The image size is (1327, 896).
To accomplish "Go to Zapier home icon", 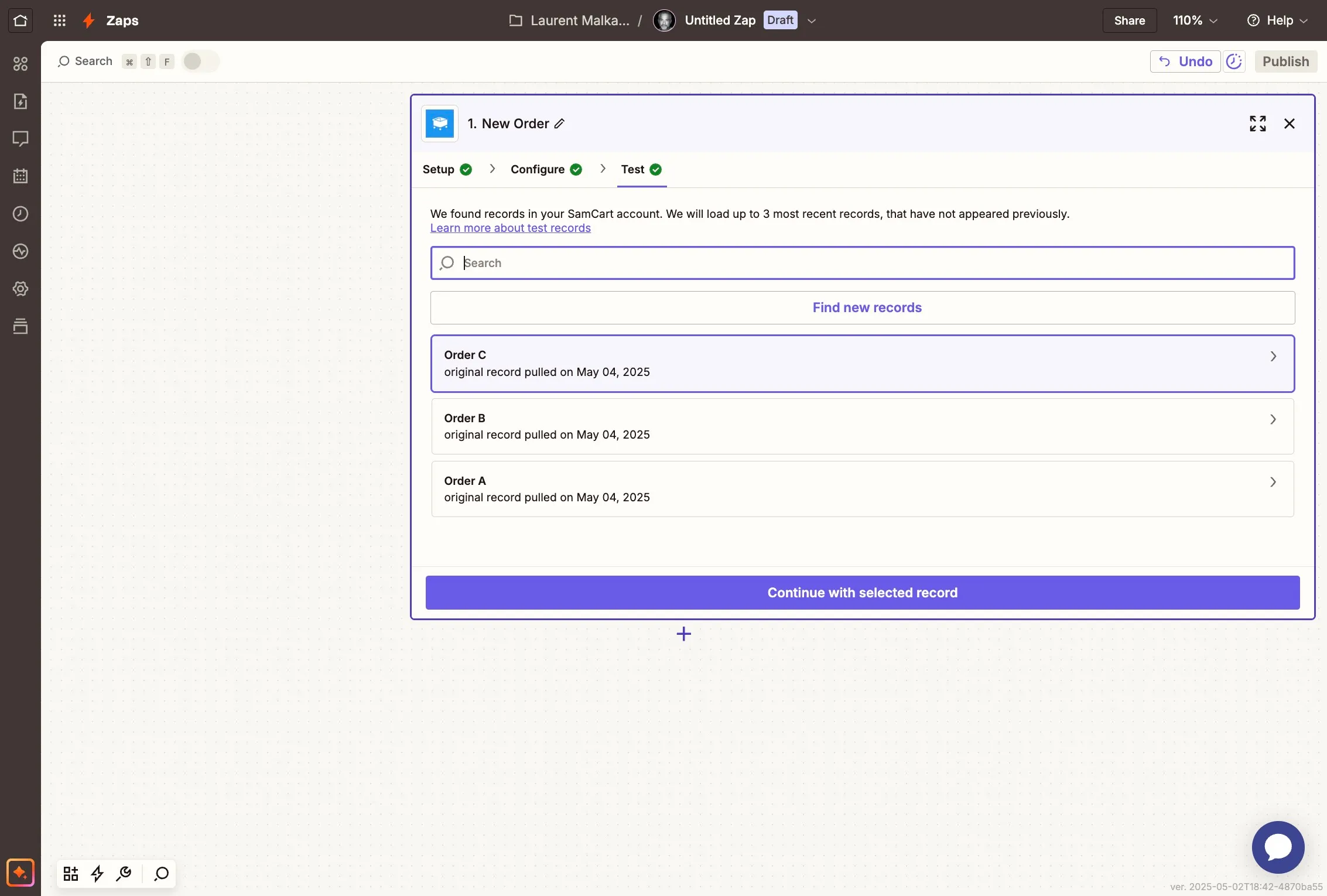I will coord(20,20).
